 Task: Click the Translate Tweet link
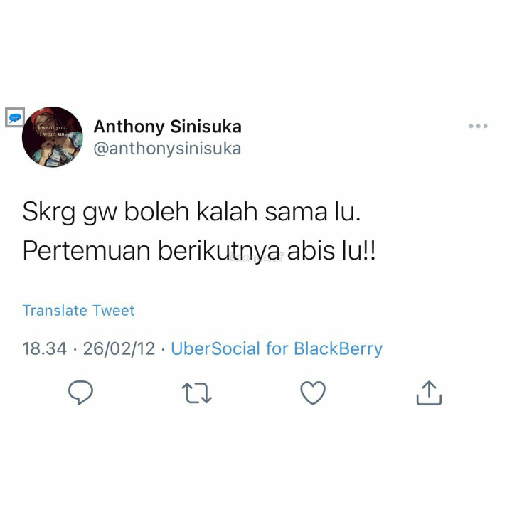(x=79, y=311)
